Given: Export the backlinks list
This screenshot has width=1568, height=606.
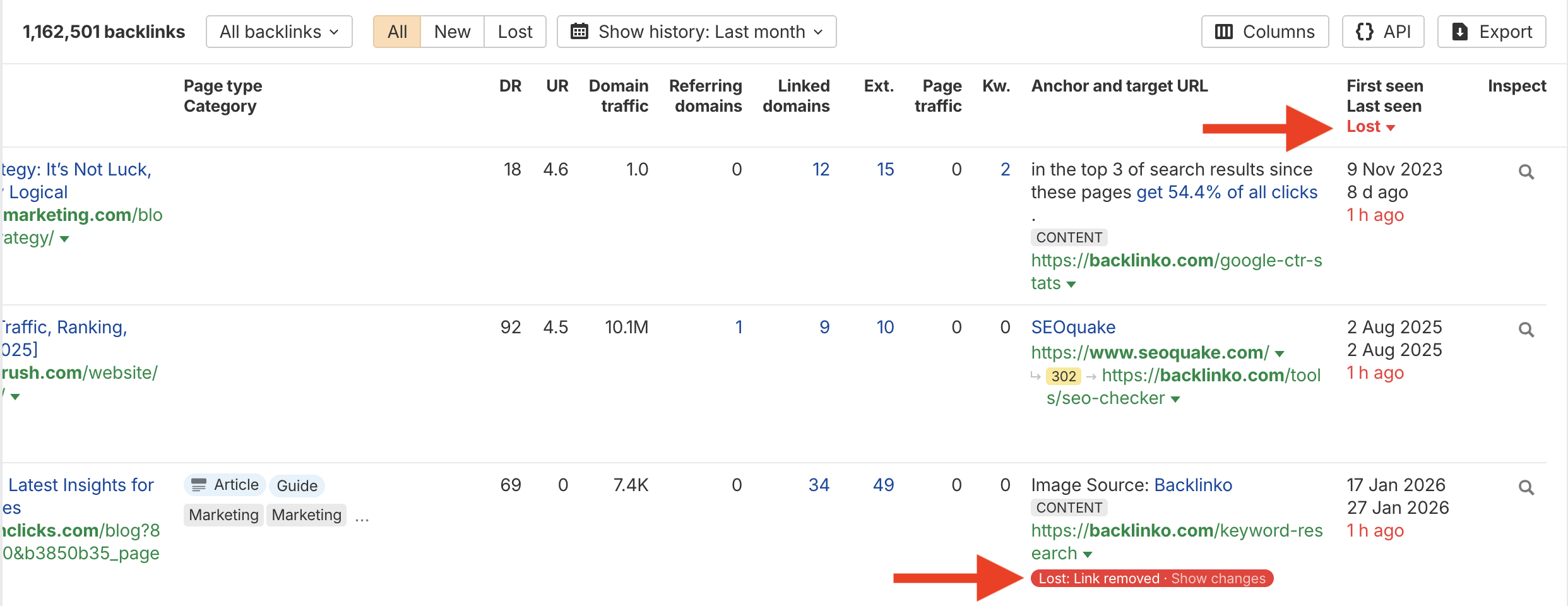Looking at the screenshot, I should point(1491,32).
